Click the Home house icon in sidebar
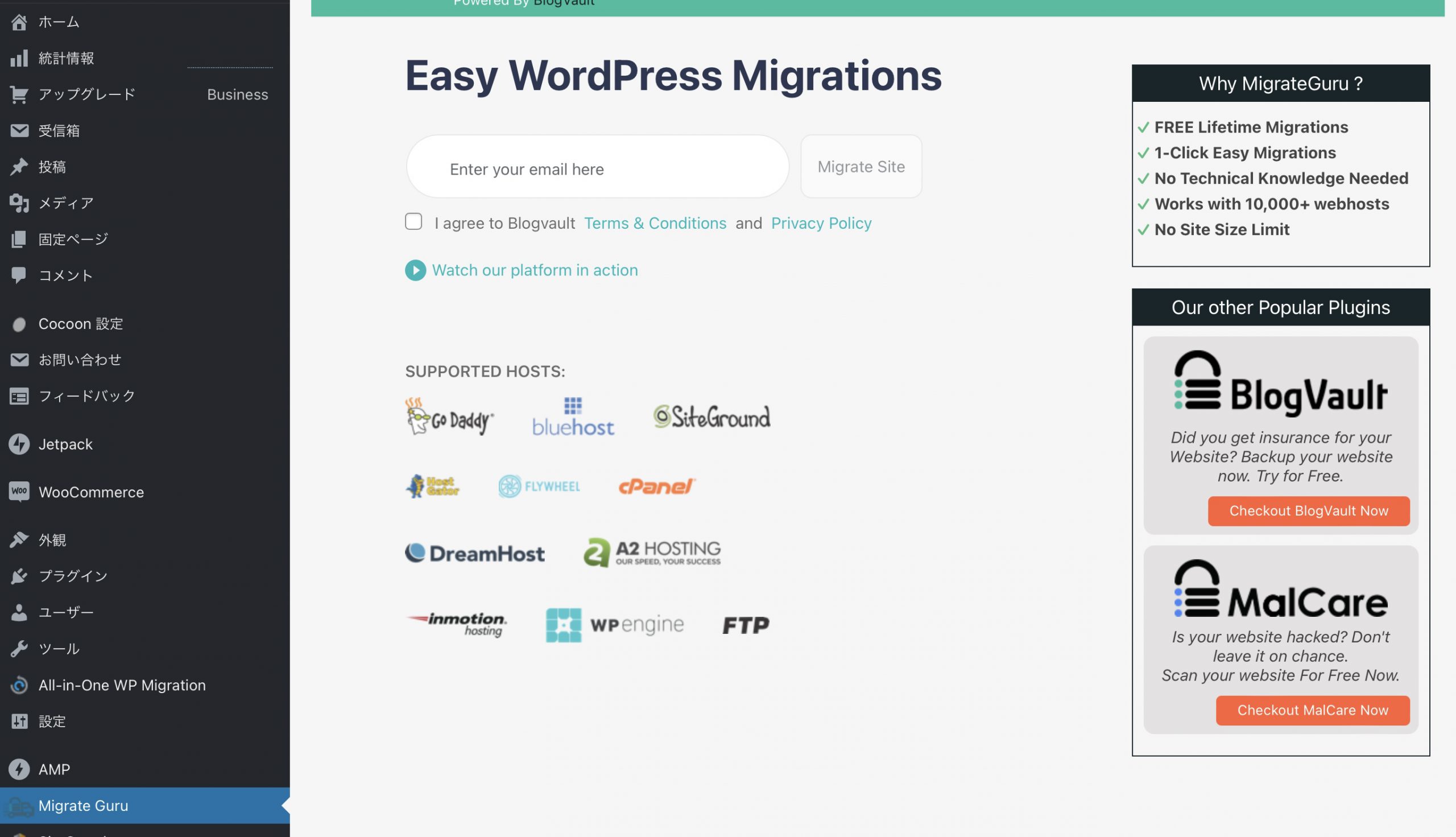Viewport: 1456px width, 837px height. [x=19, y=22]
